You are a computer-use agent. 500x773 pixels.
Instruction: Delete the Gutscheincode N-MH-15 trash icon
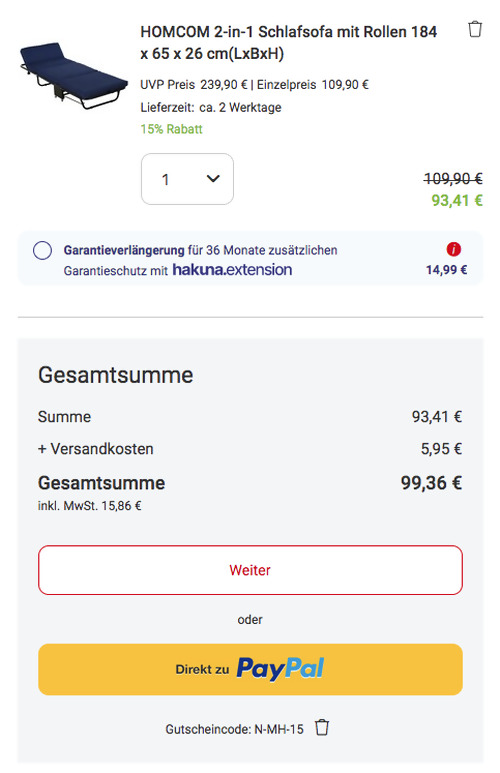[322, 728]
